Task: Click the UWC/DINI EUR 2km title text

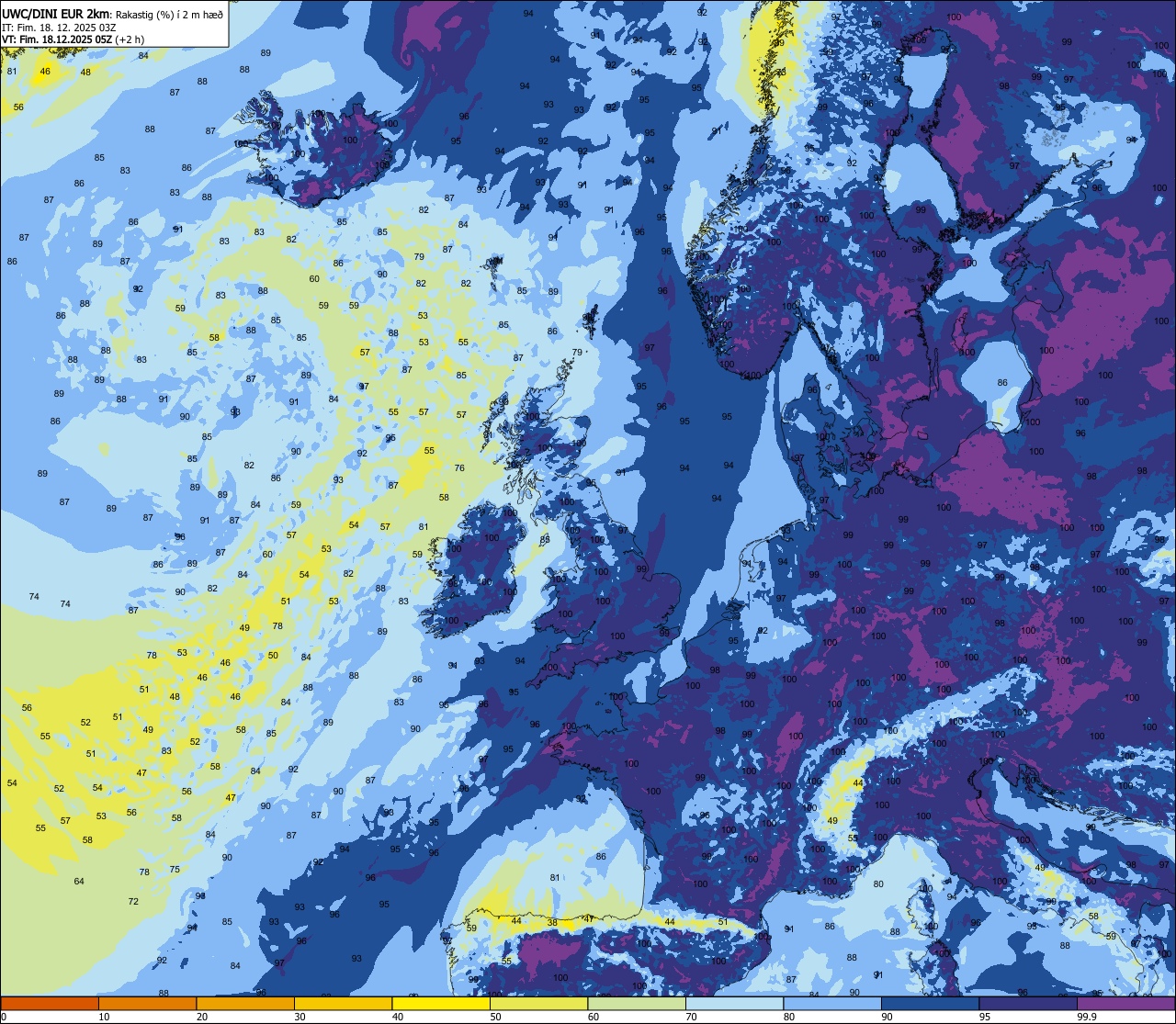Action: 55,13
